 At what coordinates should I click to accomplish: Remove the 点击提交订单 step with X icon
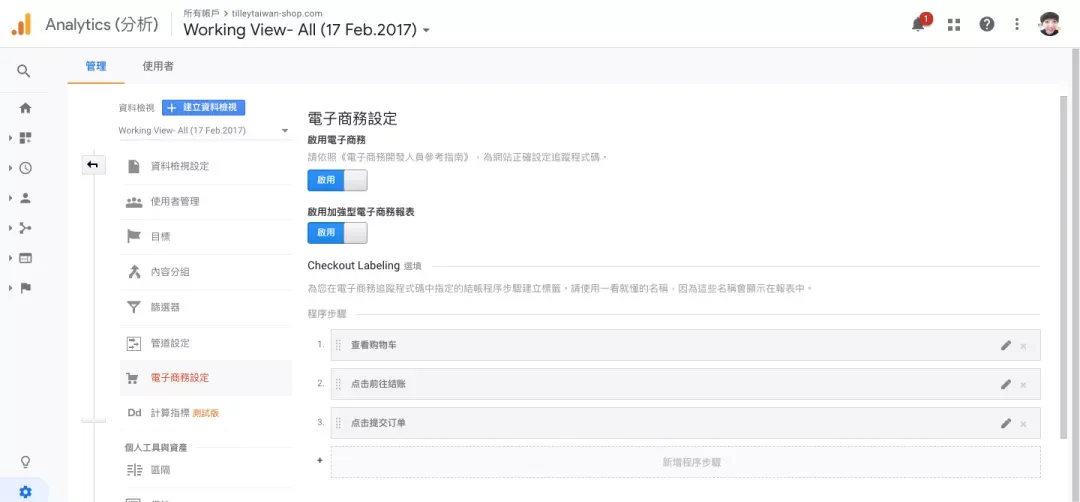(x=1023, y=423)
